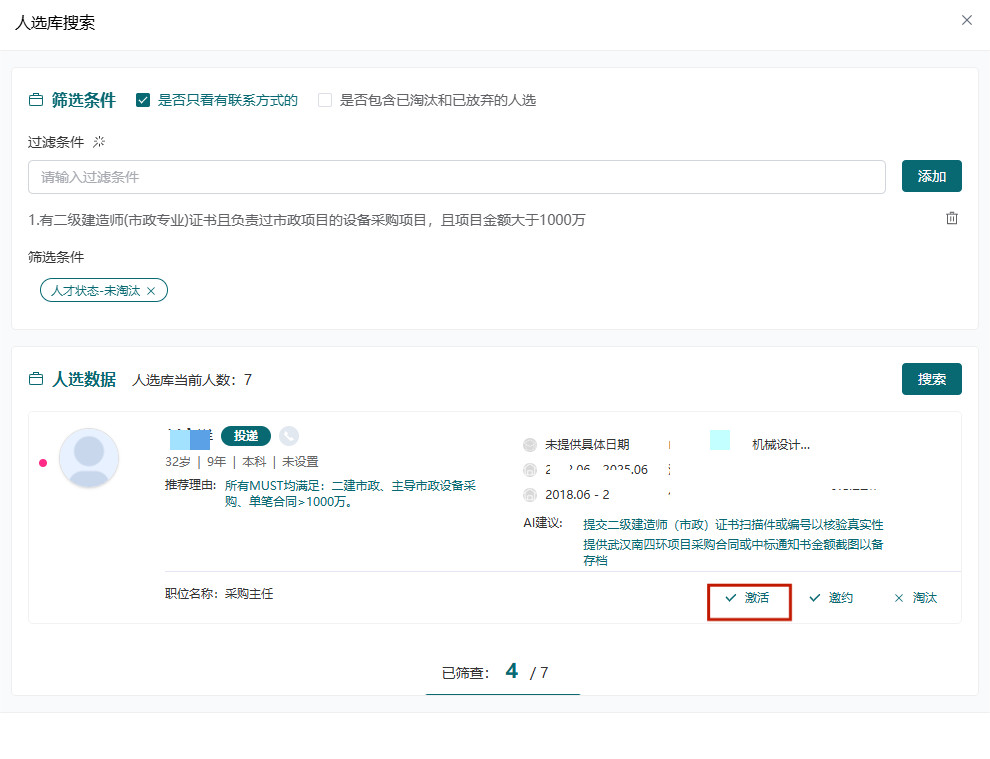Activate the candidate via 激活
This screenshot has width=990, height=759.
[749, 597]
